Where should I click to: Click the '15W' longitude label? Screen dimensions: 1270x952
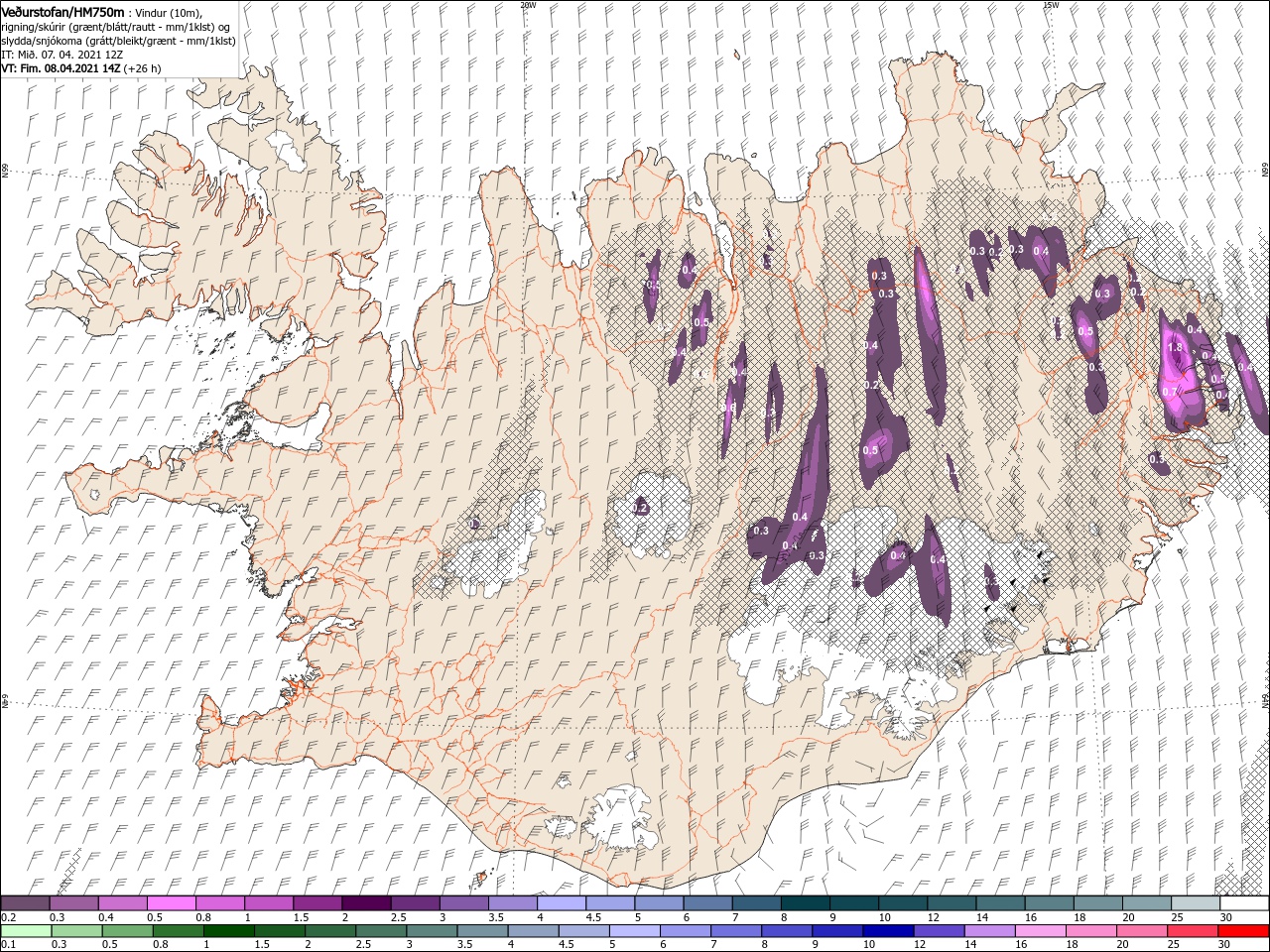[1051, 5]
